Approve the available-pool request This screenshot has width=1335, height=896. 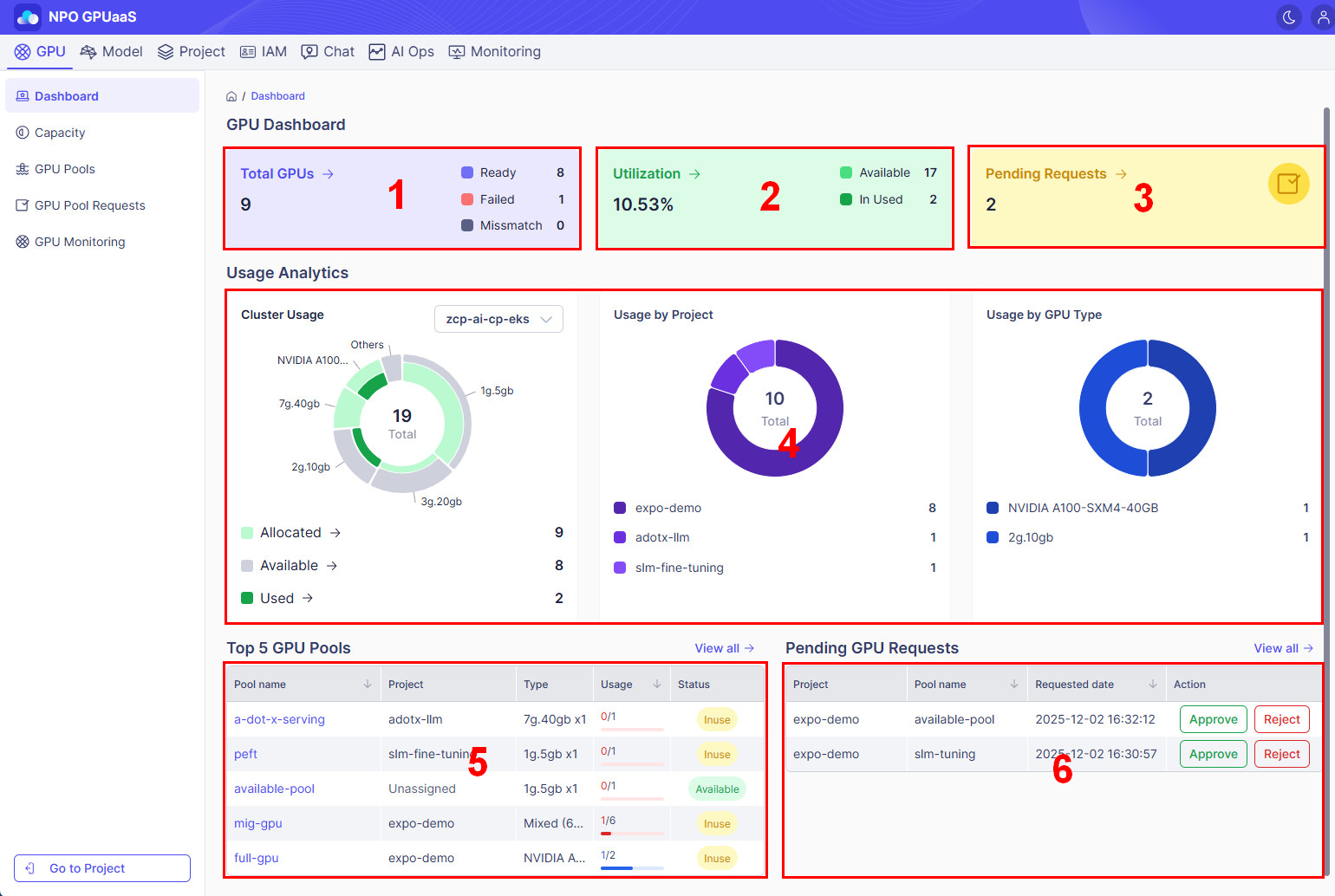tap(1213, 719)
